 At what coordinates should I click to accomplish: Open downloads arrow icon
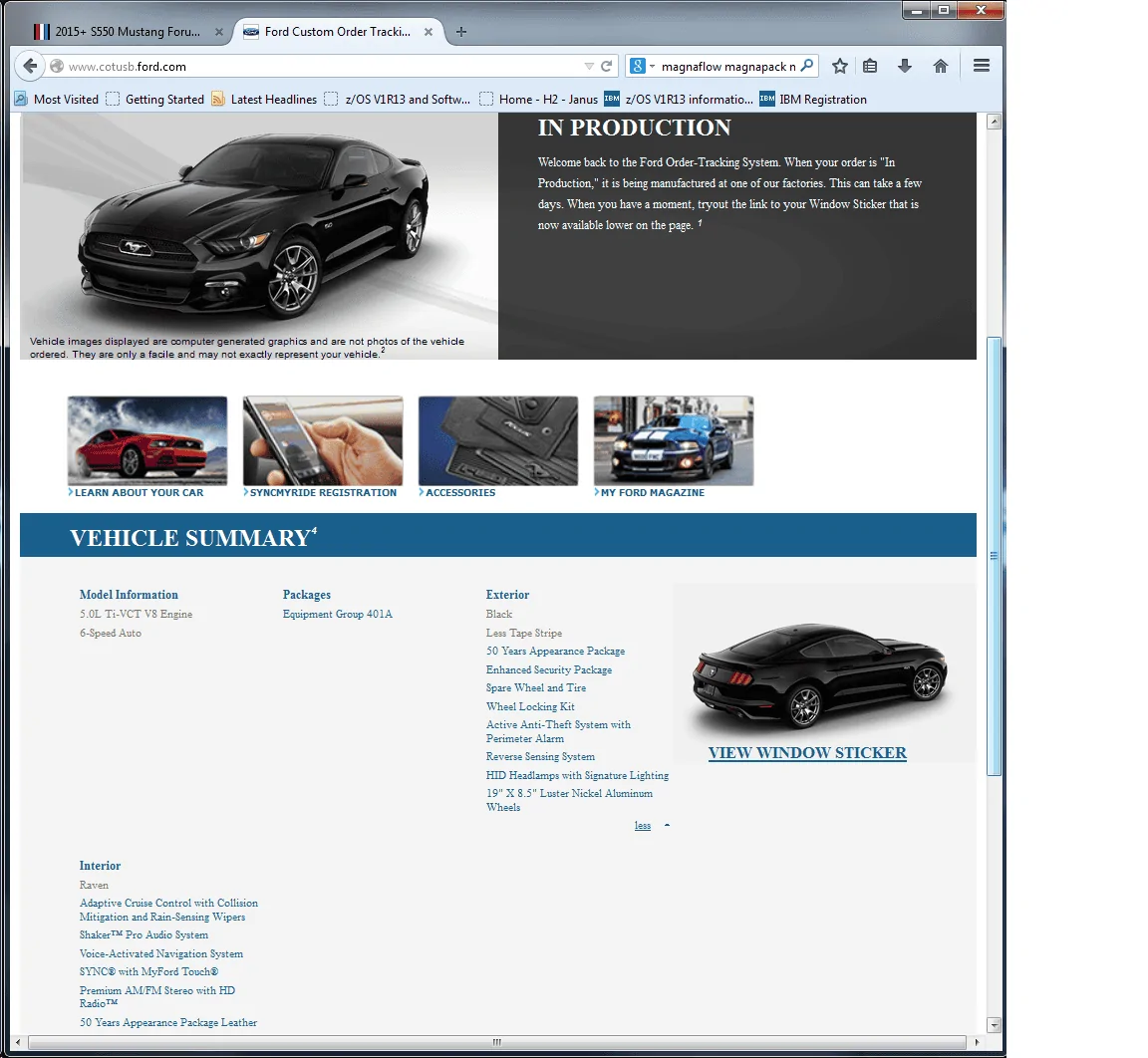coord(905,66)
